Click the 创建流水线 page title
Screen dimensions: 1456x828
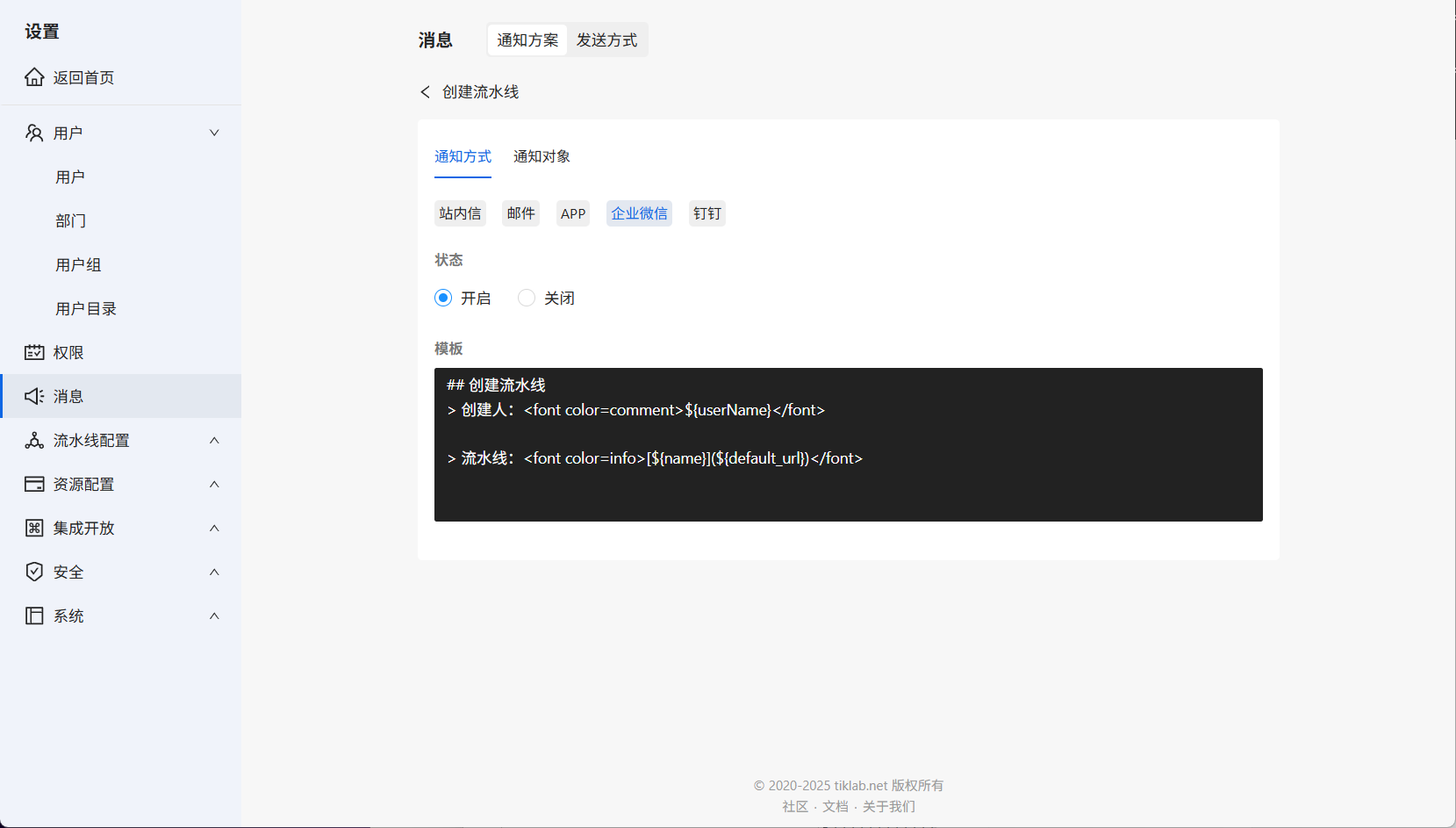[x=480, y=92]
